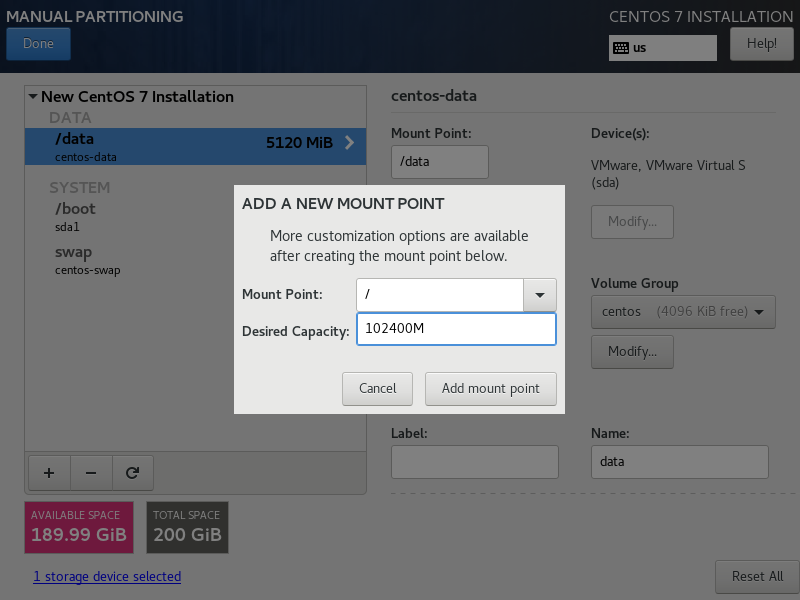This screenshot has width=800, height=600.
Task: Click the reload storage configuration icon
Action: pos(132,472)
